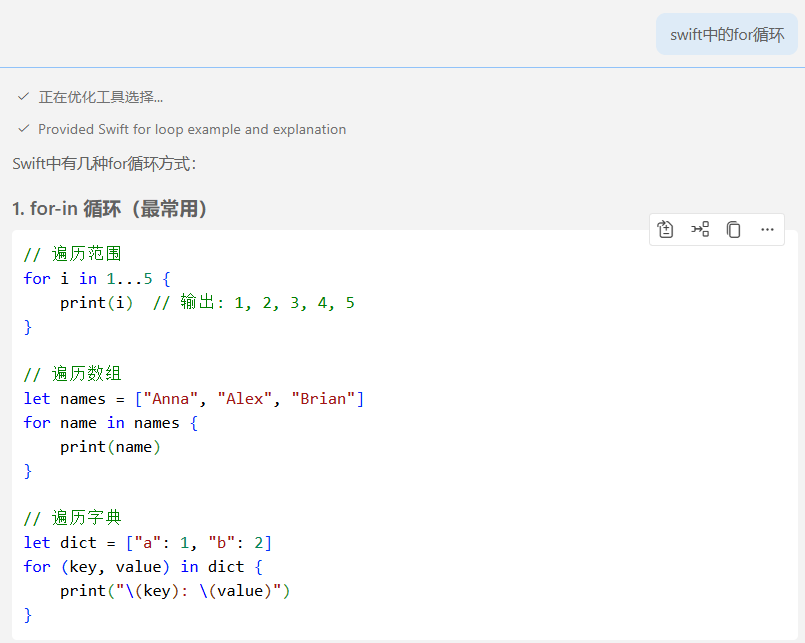Click the Insert at Cursor icon
Image resolution: width=805 pixels, height=643 pixels.
700,229
